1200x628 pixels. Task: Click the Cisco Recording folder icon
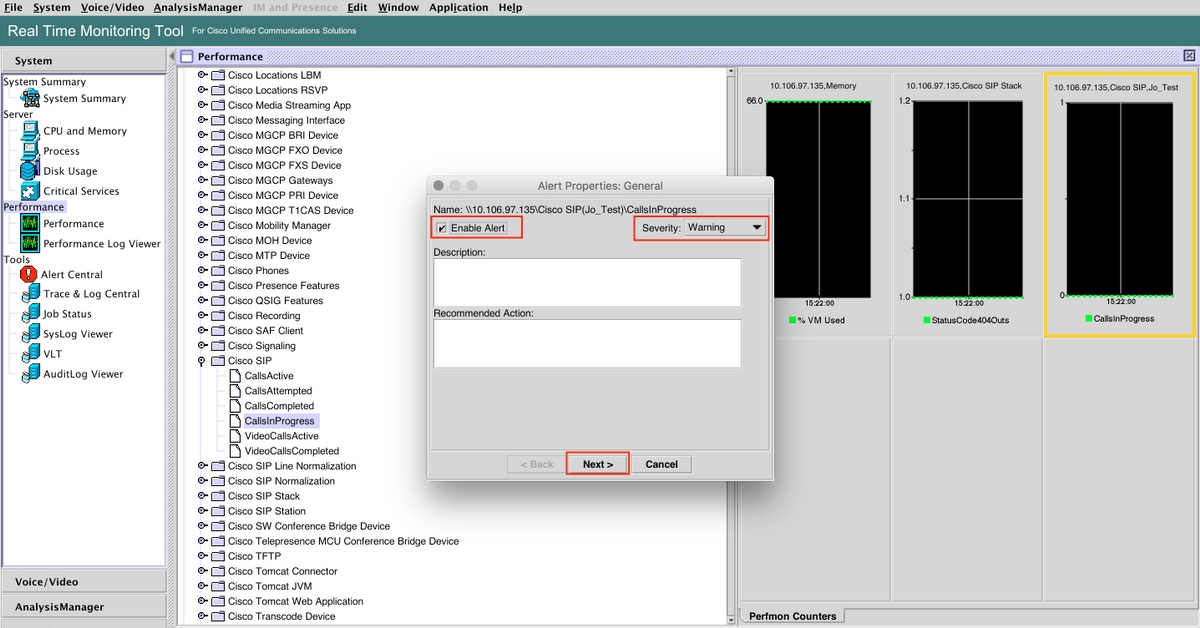tap(217, 315)
